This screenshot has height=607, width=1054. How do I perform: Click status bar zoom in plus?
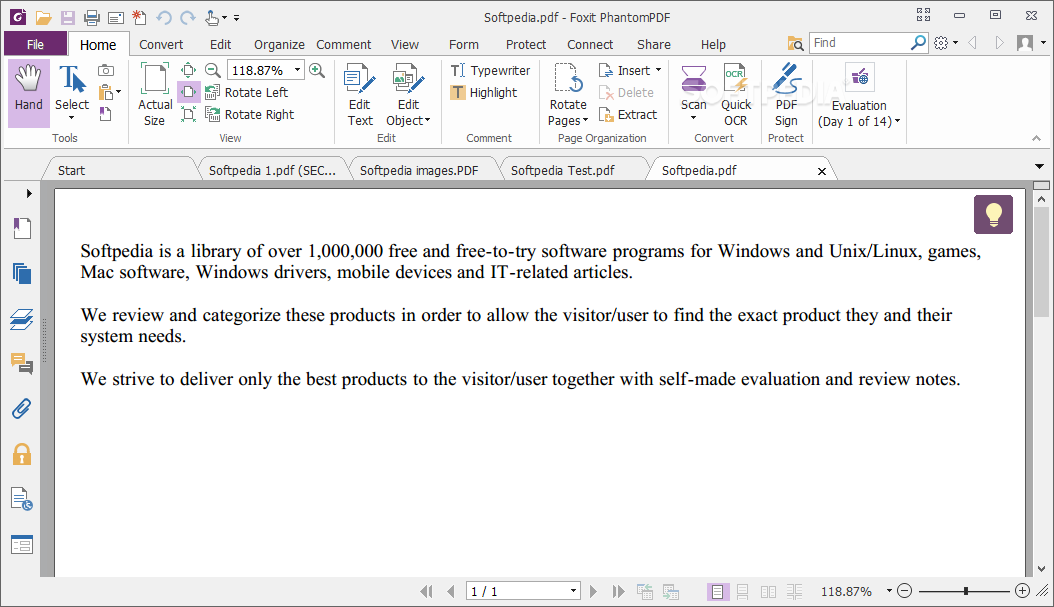[x=1022, y=591]
